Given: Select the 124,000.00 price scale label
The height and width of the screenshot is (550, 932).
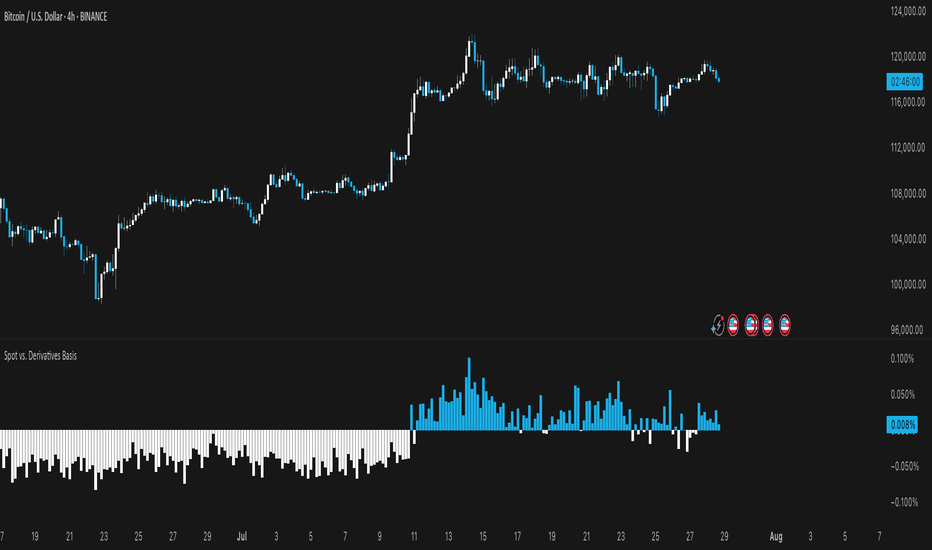Looking at the screenshot, I should pos(908,11).
